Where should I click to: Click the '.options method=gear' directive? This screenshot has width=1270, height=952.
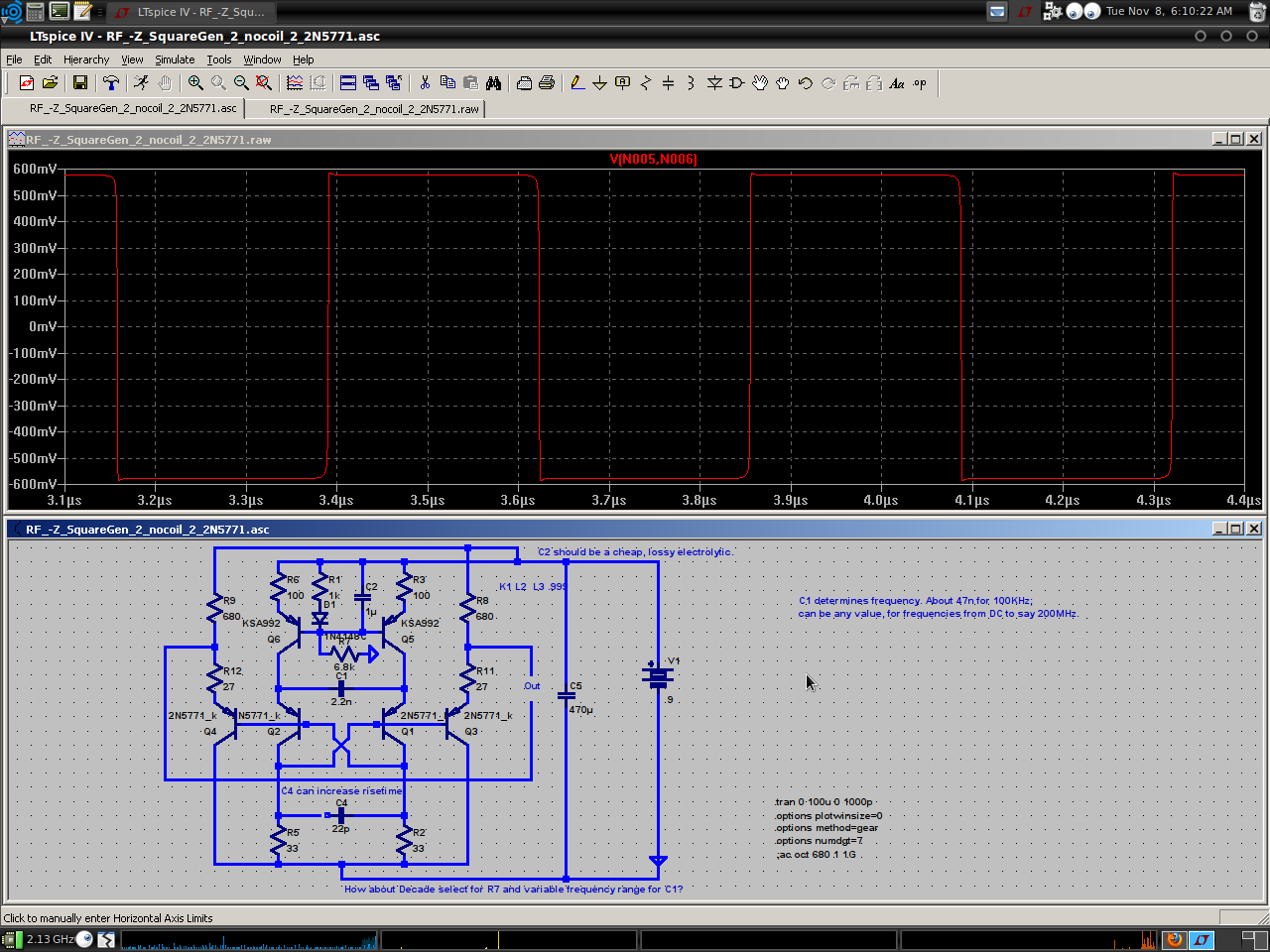coord(826,828)
